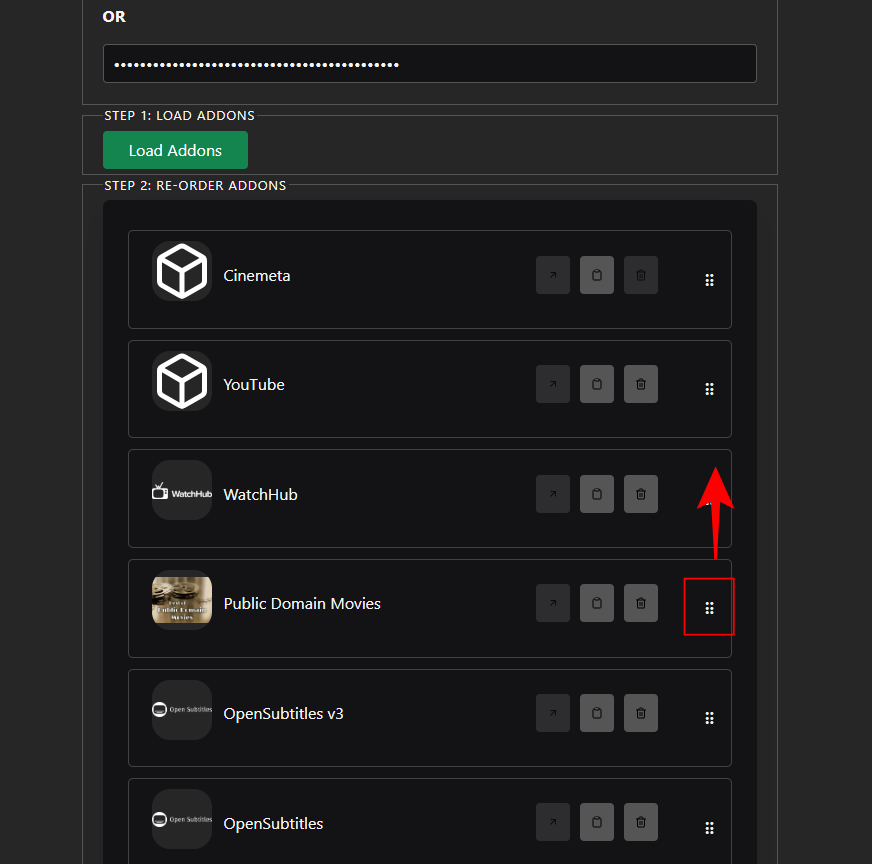
Task: Copy the Cinemeta addon URL with clipboard icon
Action: [x=597, y=275]
